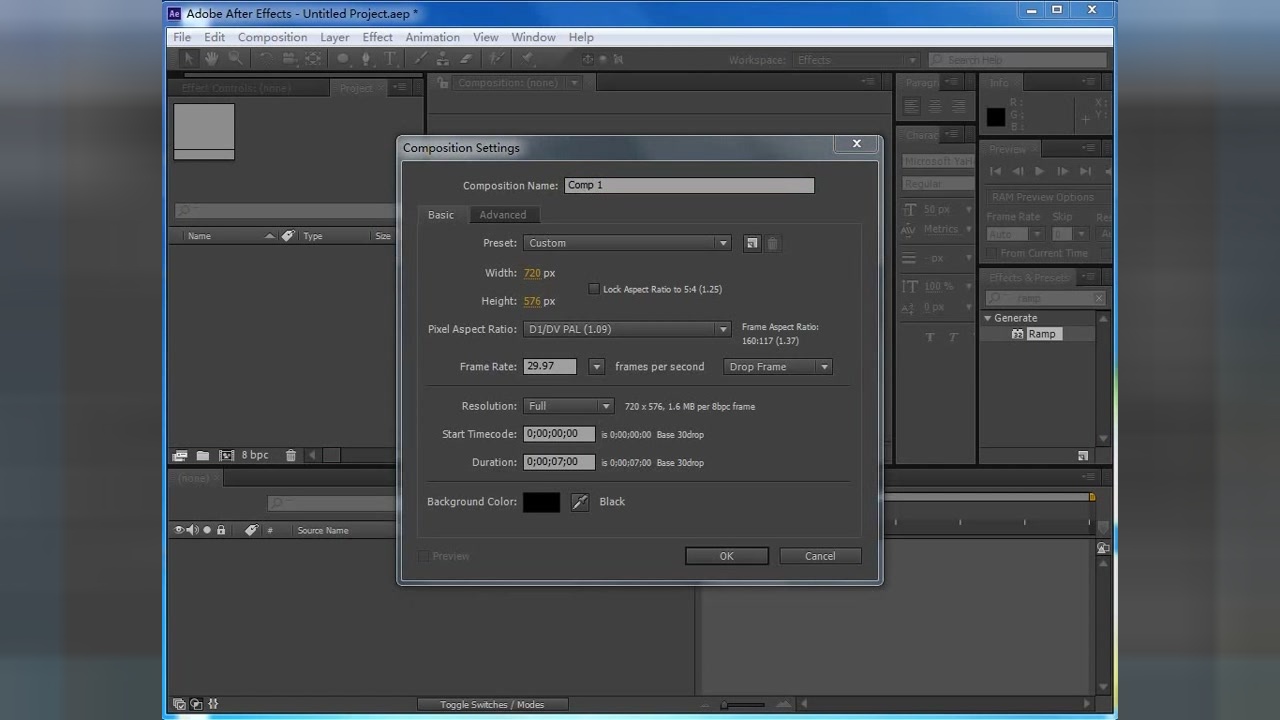This screenshot has width=1280, height=720.
Task: Select the Zoom magnifier tool
Action: pos(236,58)
